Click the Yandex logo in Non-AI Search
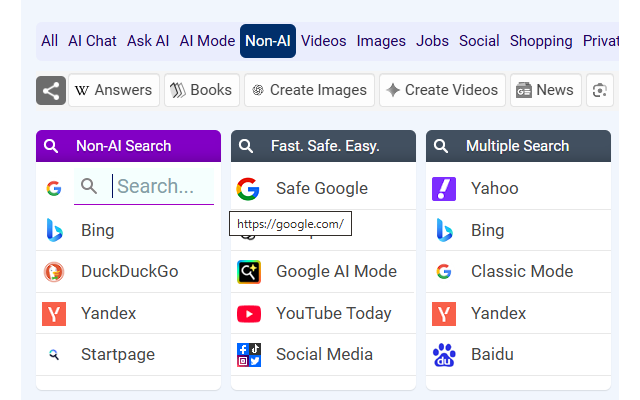The height and width of the screenshot is (400, 640). [54, 313]
